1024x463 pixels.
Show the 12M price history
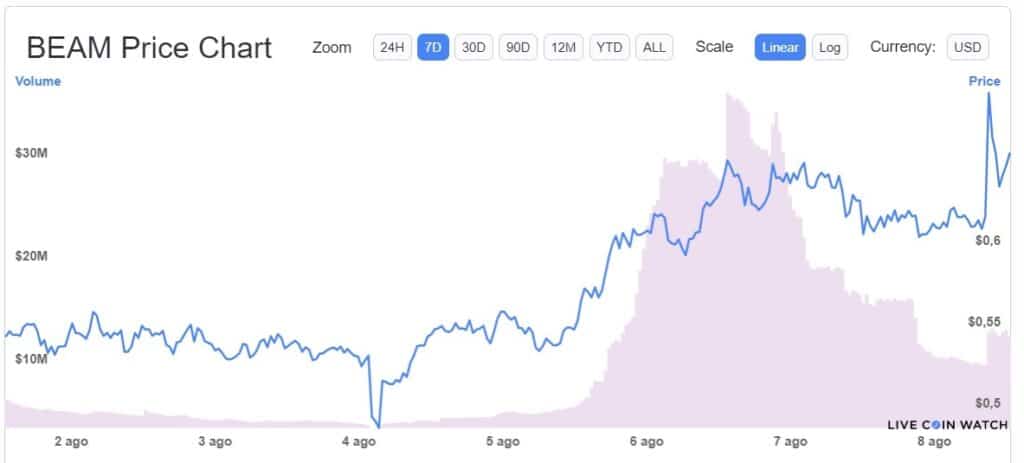click(563, 47)
